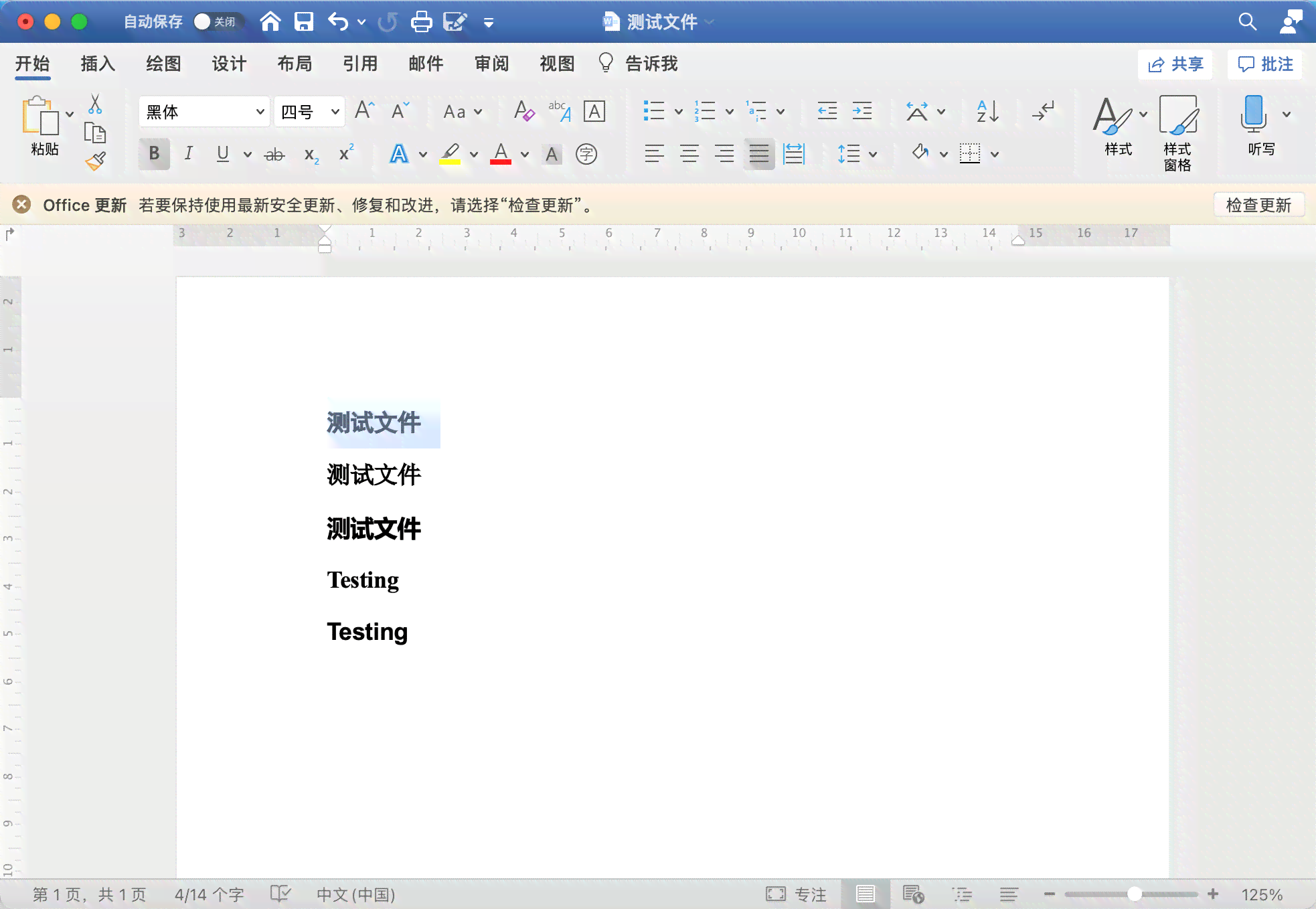
Task: Center align text
Action: [x=689, y=154]
